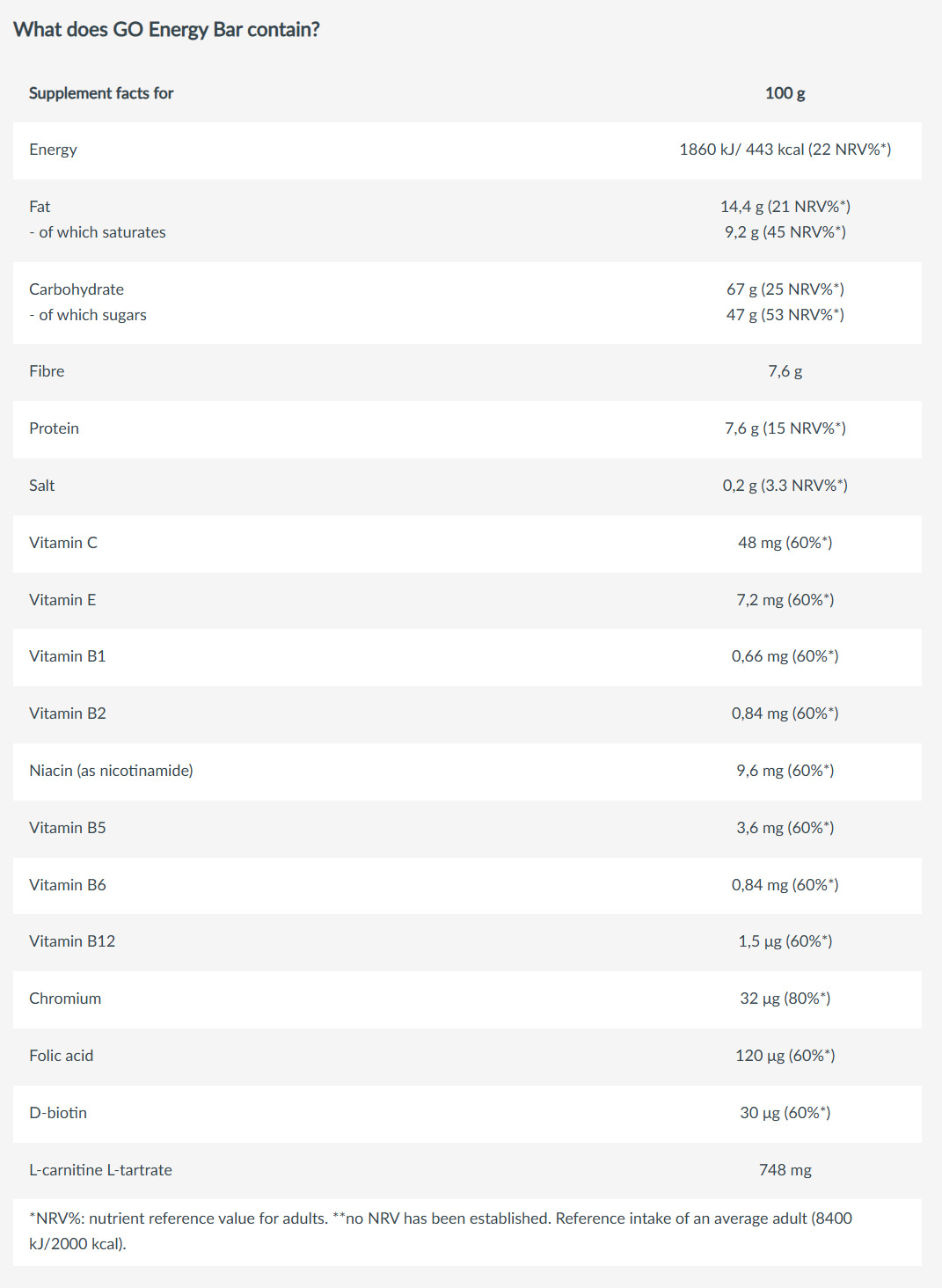Viewport: 942px width, 1288px height.
Task: Click the Carbohydrate row label
Action: click(77, 289)
